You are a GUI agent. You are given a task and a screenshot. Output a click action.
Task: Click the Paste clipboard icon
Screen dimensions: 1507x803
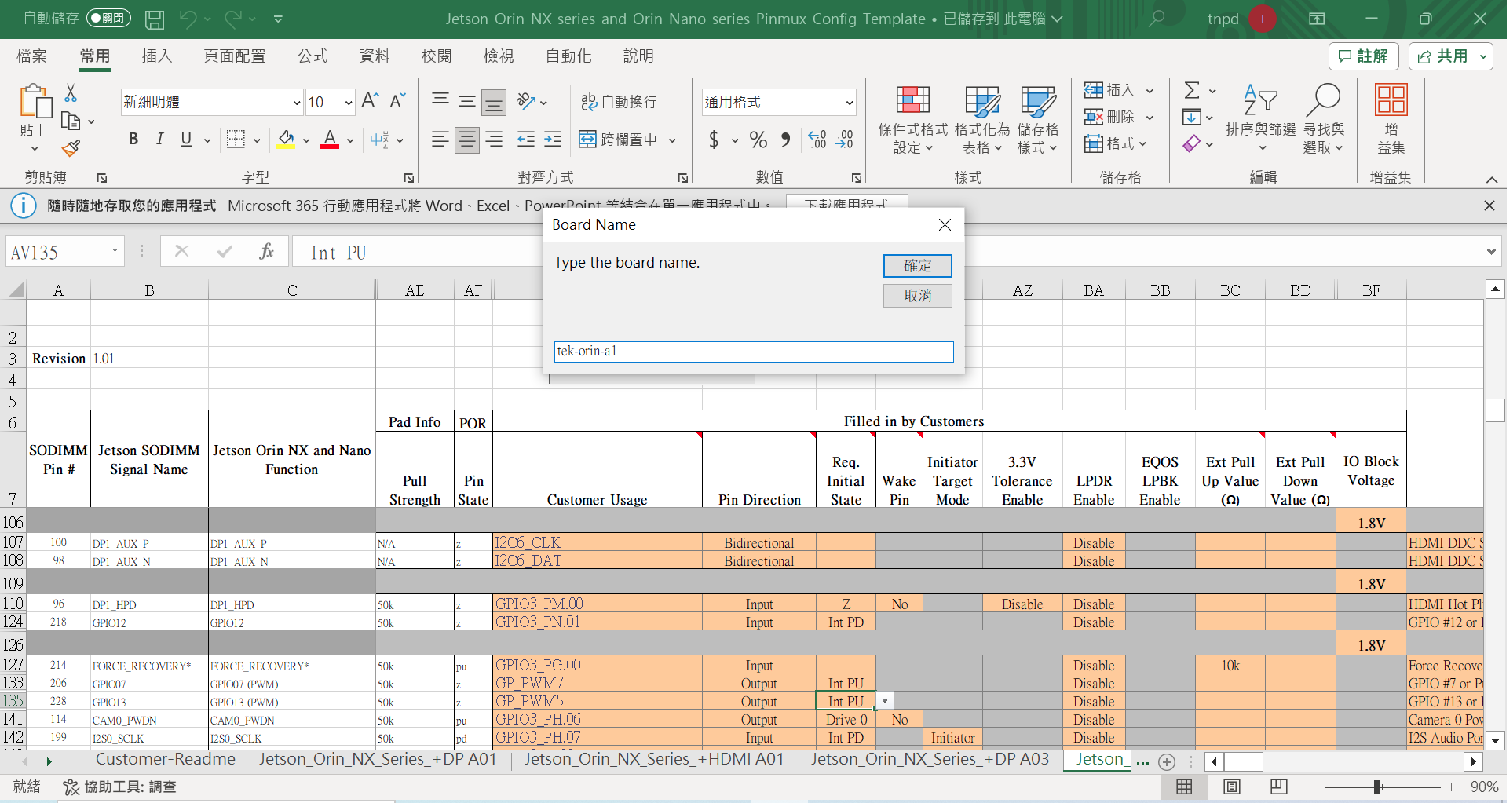35,100
